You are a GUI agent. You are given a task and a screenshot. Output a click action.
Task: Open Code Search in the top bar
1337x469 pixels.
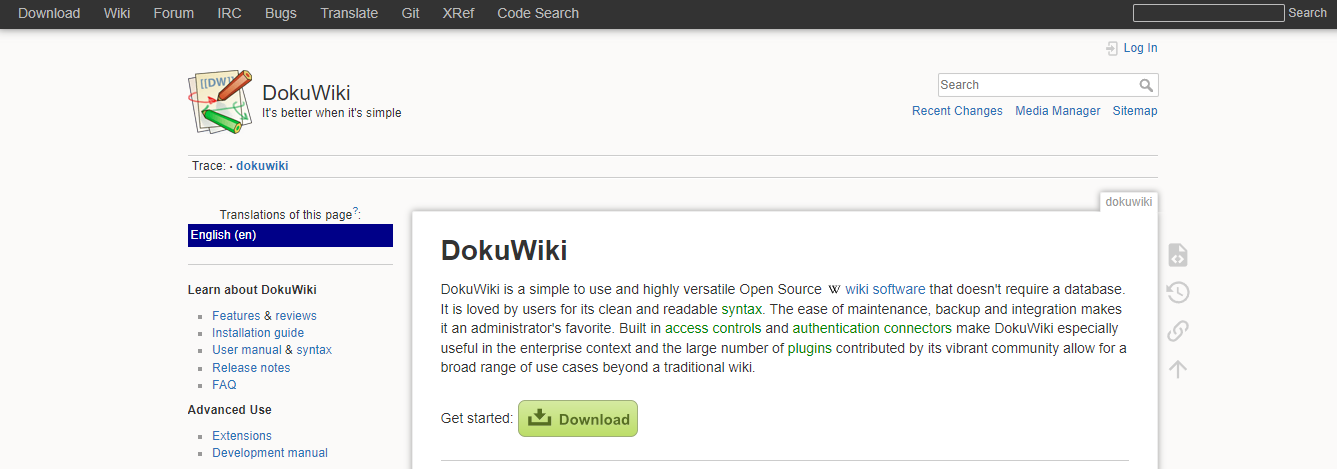point(538,13)
